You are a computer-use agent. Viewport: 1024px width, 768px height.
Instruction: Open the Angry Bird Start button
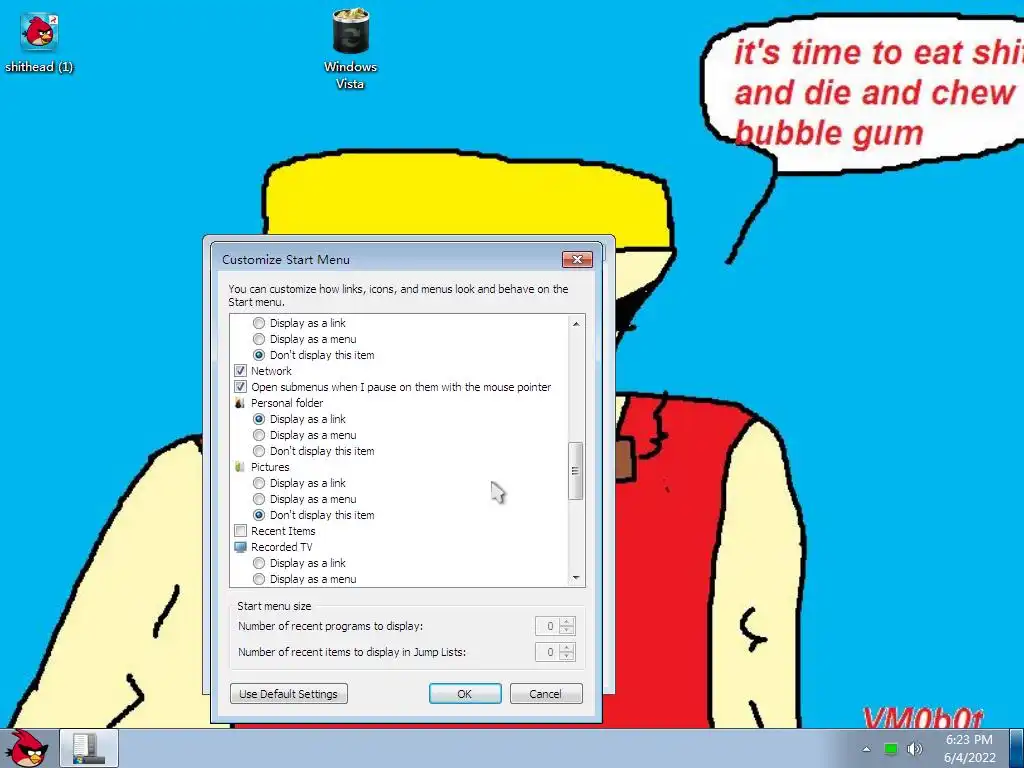point(26,748)
